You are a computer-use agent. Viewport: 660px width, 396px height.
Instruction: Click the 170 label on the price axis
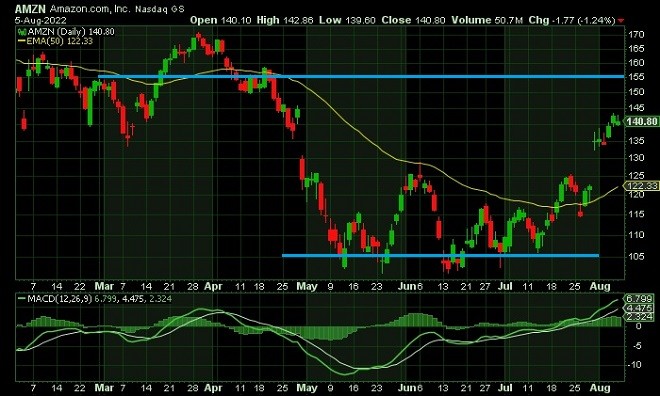click(636, 35)
